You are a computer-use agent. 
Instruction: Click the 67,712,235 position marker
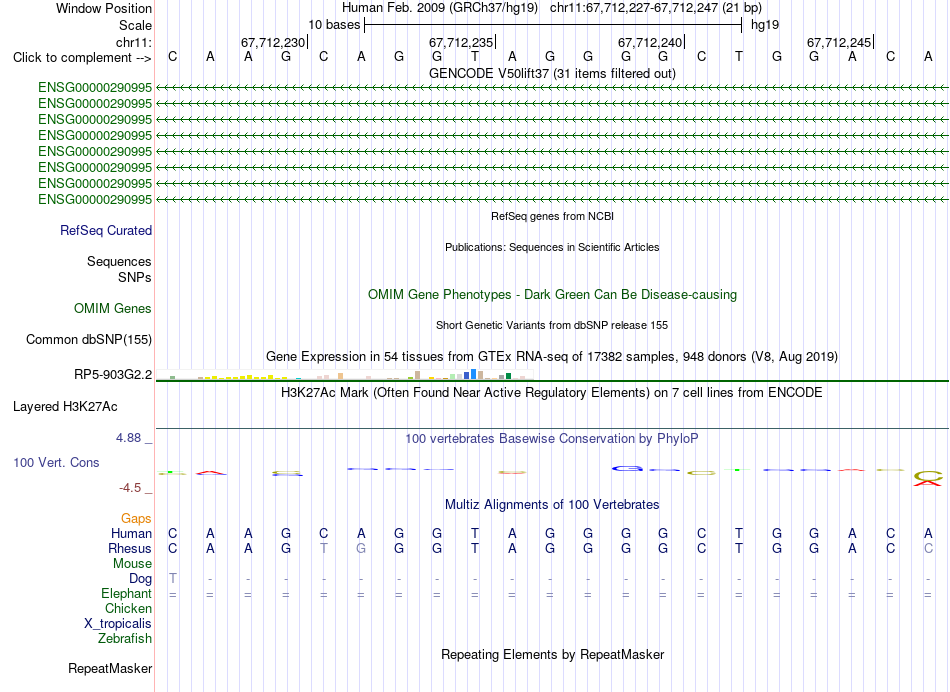click(462, 42)
